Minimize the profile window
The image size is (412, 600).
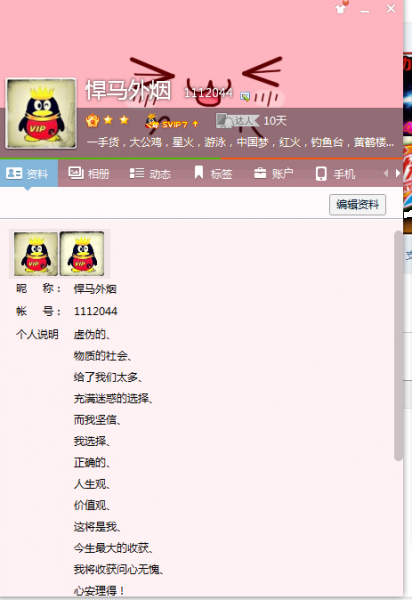[x=365, y=9]
